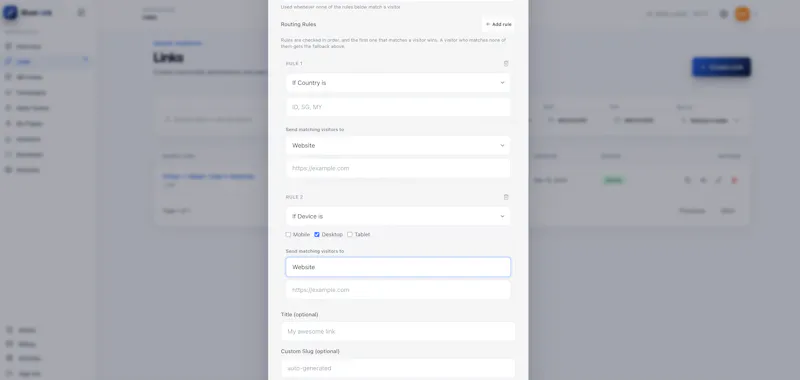Screen dimensions: 800x380
Task: Open Rule 2 Website destination dropdown
Action: [398, 267]
